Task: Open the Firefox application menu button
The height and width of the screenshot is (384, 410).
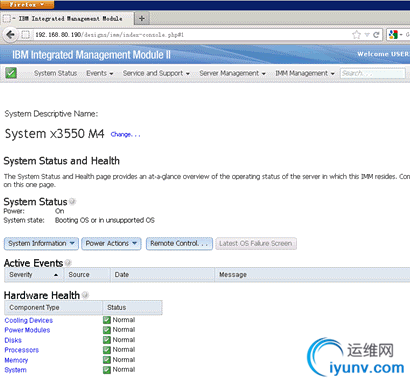Action: (x=27, y=4)
